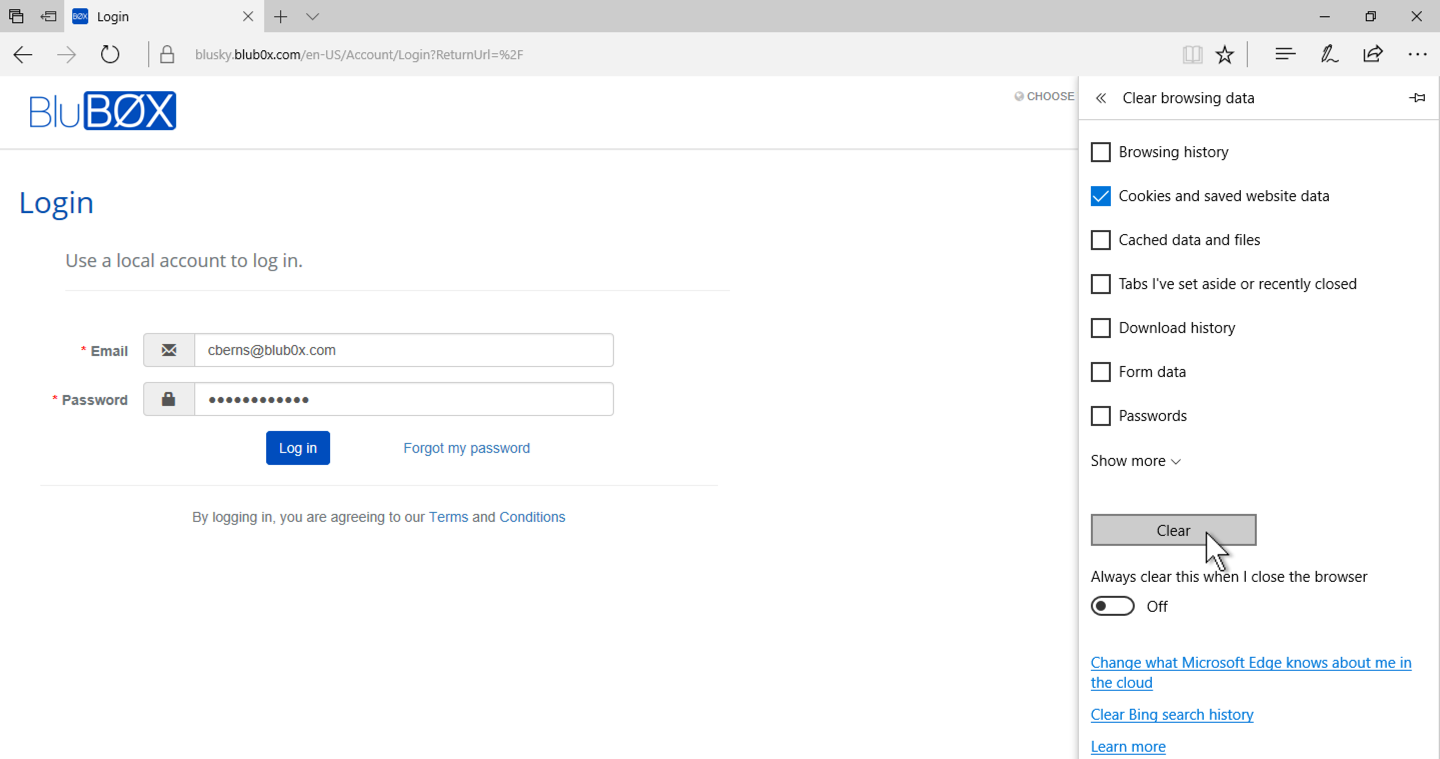1440x759 pixels.
Task: Collapse pane using double chevron back arrow
Action: [1101, 98]
